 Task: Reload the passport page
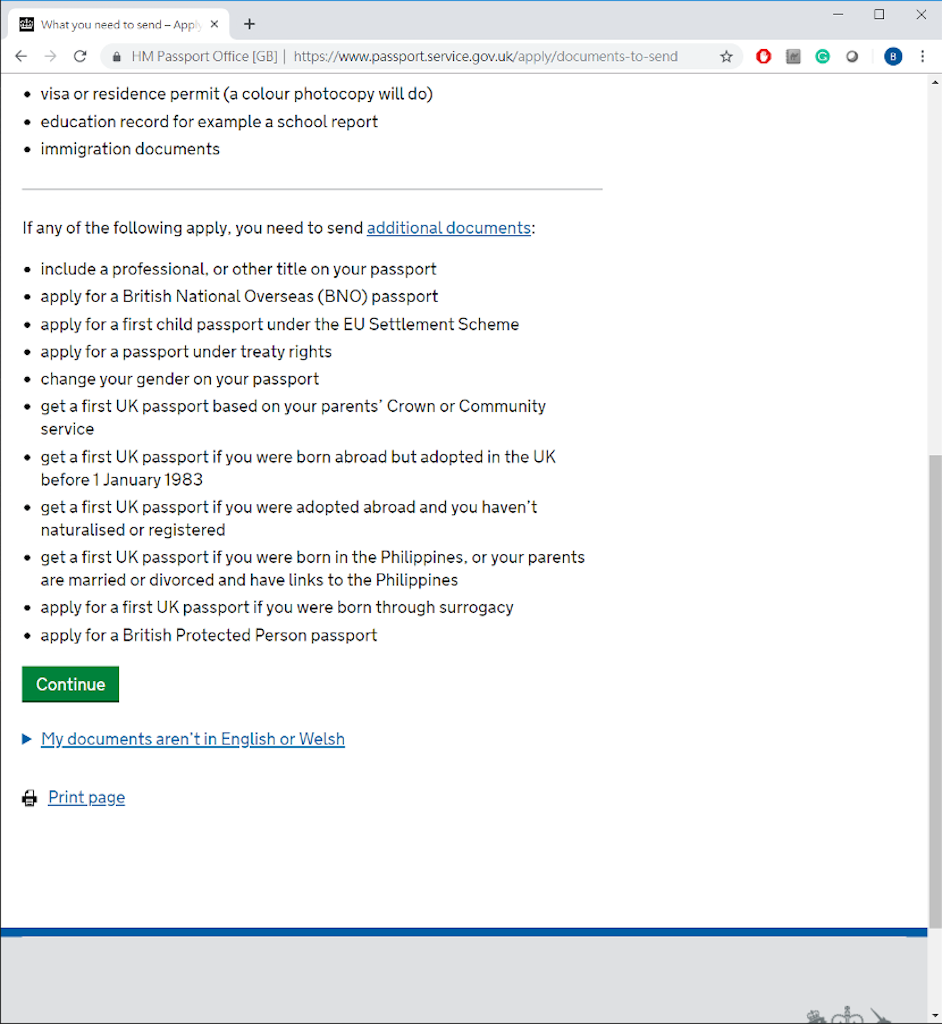[x=80, y=57]
